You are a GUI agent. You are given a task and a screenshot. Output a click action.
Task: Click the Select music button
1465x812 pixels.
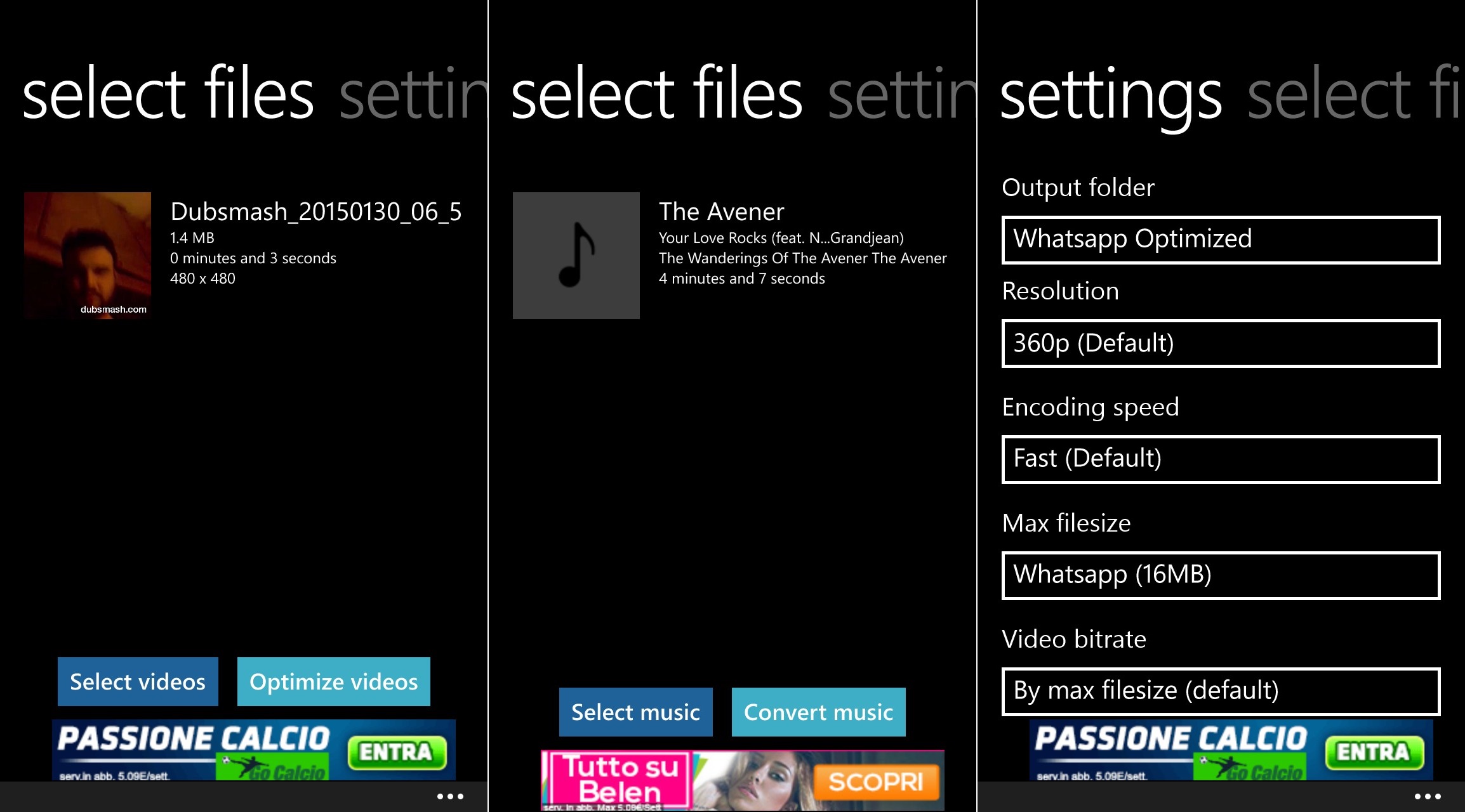(x=636, y=712)
